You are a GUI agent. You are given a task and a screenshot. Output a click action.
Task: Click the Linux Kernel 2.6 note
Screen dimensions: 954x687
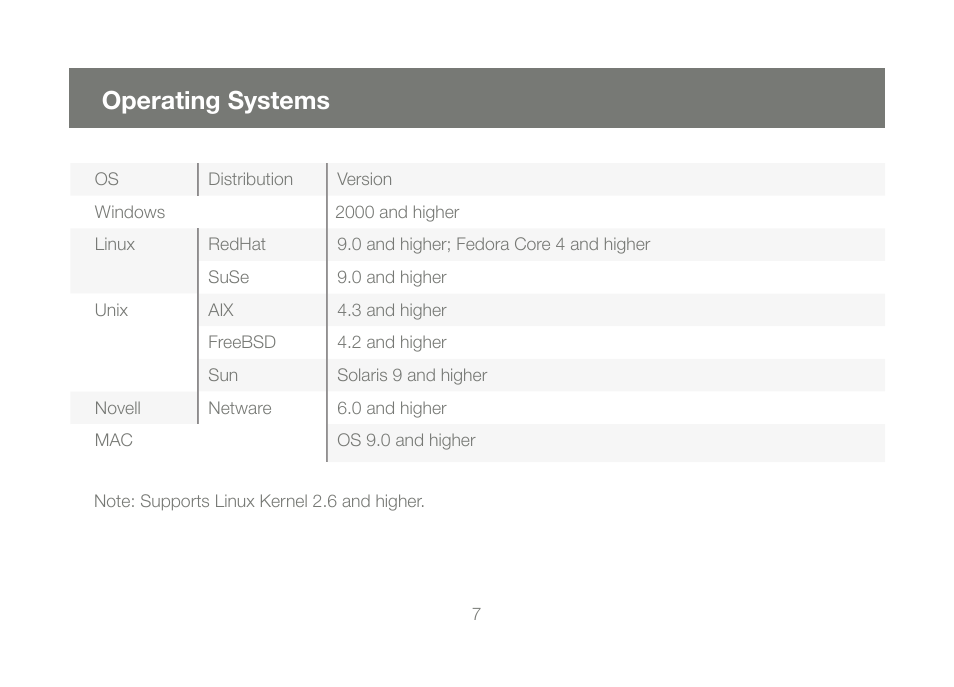[259, 501]
